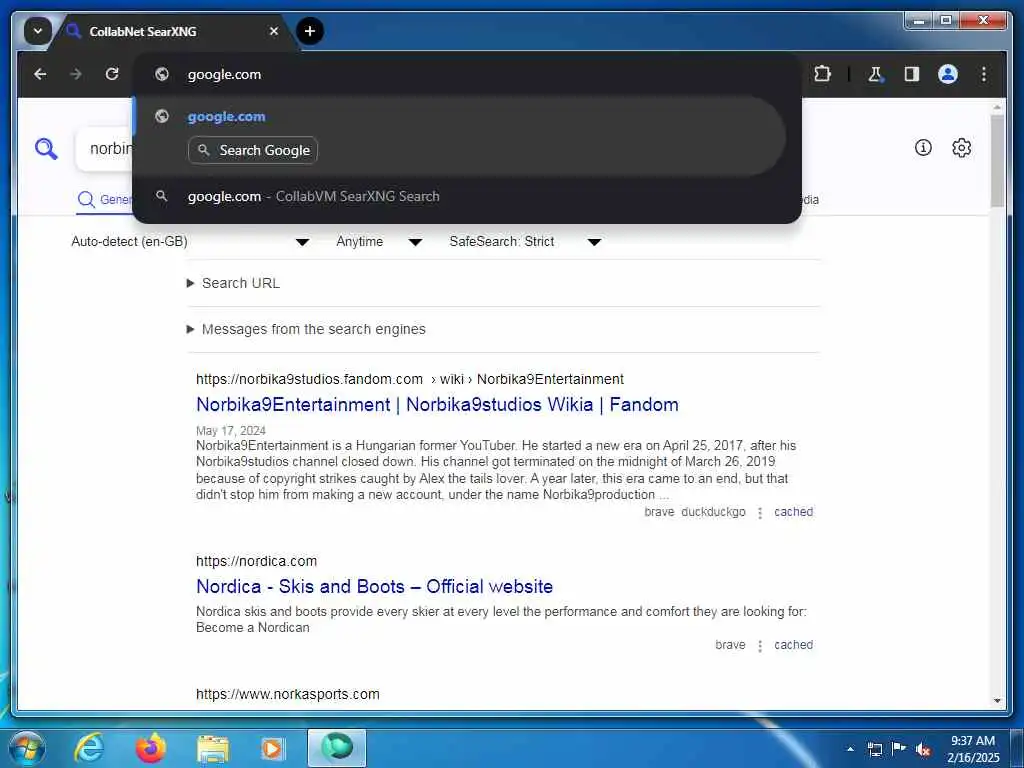Image resolution: width=1024 pixels, height=768 pixels.
Task: Open the extensions puzzle icon
Action: tap(822, 74)
